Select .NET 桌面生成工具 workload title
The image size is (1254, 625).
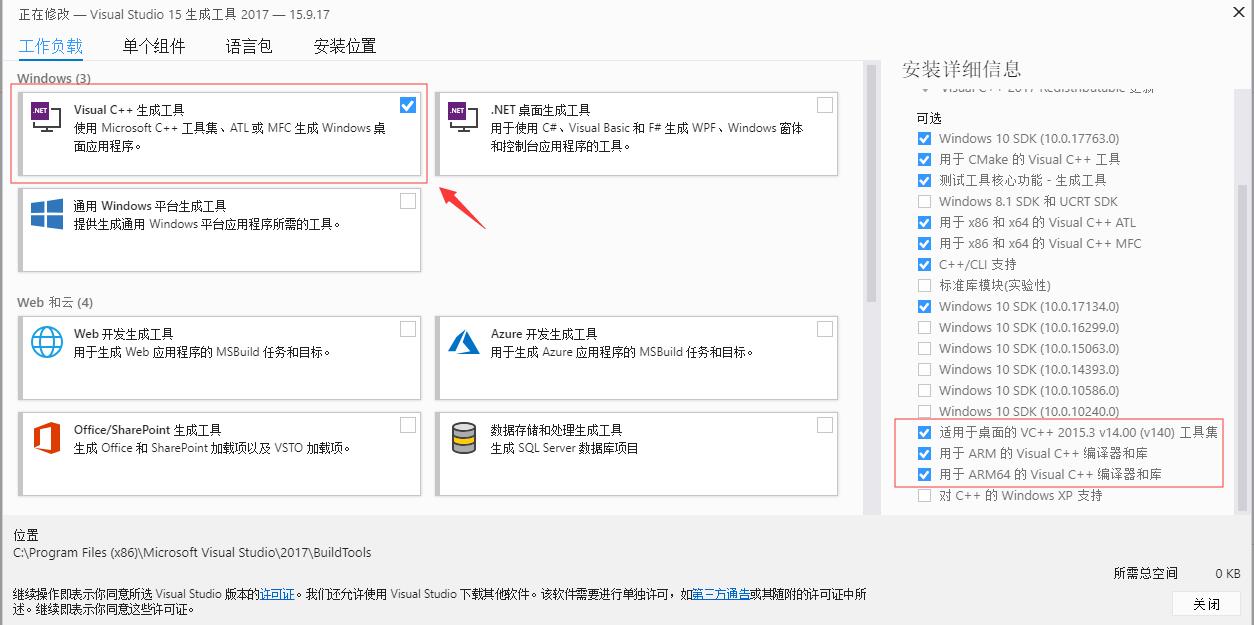(x=540, y=110)
